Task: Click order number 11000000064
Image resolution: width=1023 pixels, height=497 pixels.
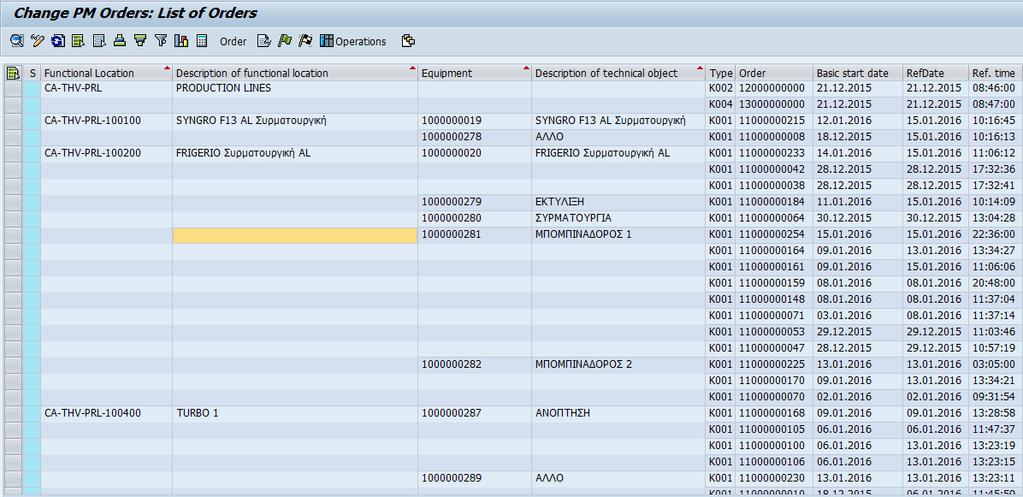Action: 772,218
